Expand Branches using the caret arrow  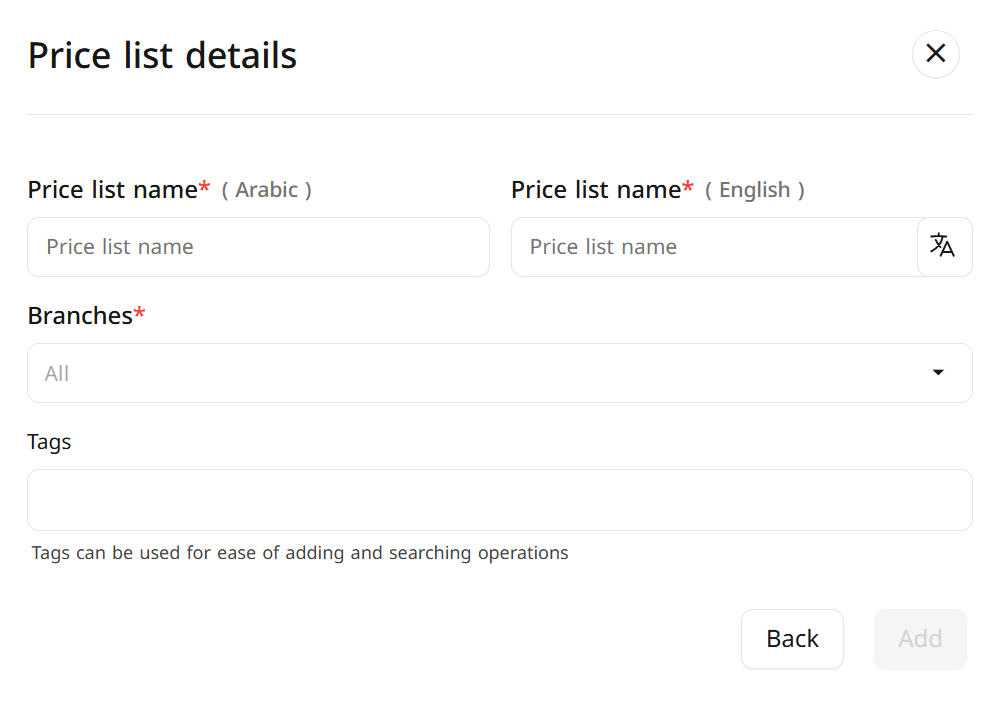[x=938, y=373]
